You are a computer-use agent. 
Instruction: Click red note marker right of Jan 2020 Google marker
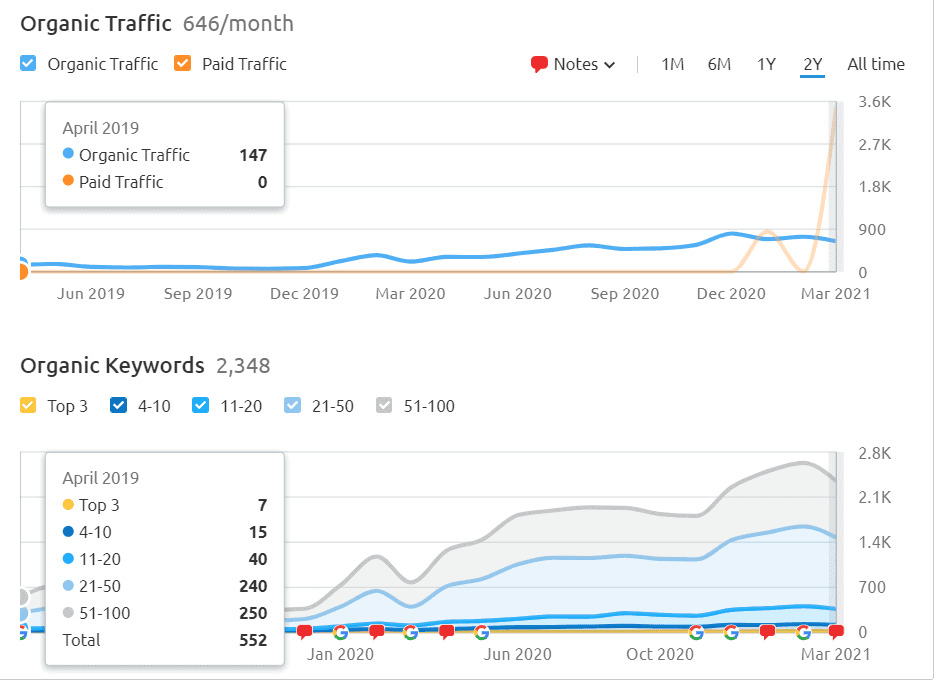click(x=376, y=632)
